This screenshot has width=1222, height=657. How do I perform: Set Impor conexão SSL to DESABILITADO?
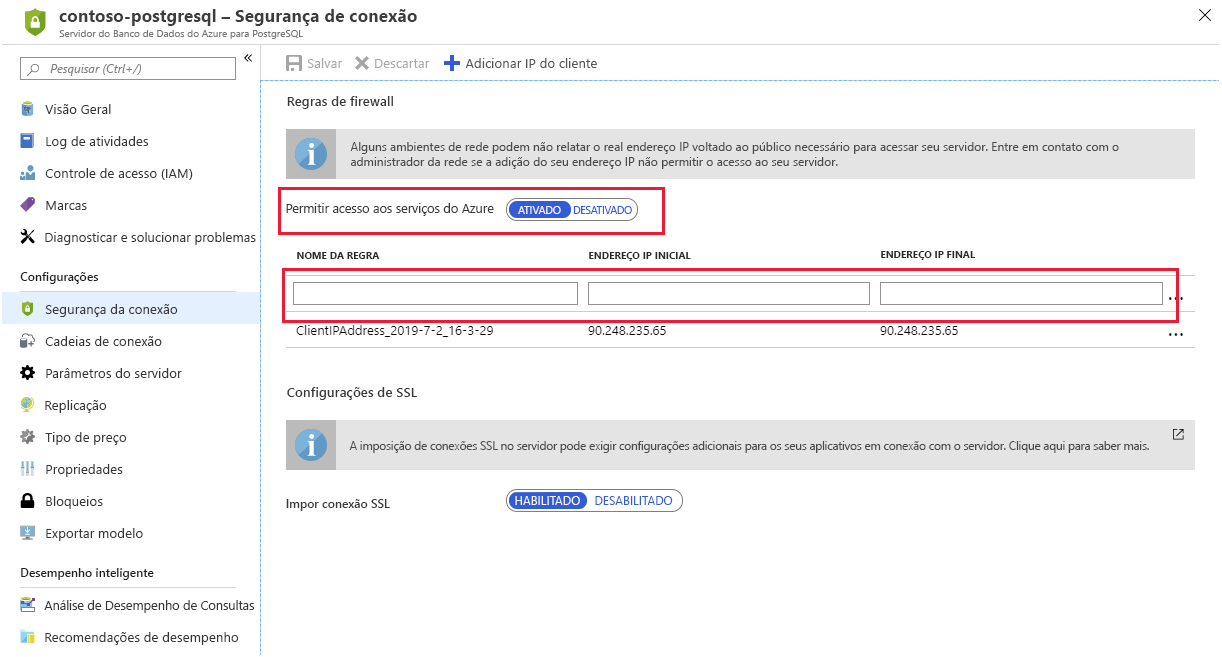[634, 500]
